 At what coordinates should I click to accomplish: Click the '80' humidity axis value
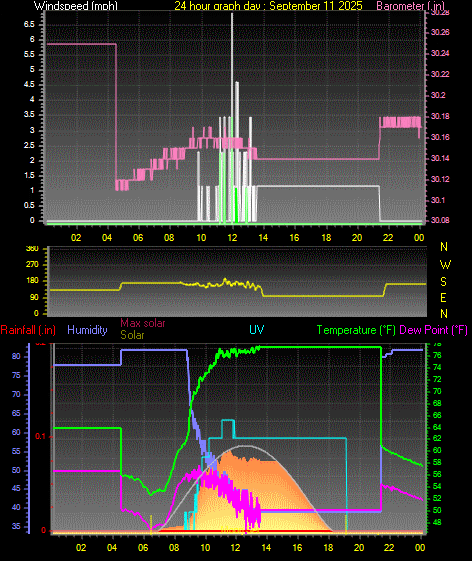pyautogui.click(x=16, y=356)
